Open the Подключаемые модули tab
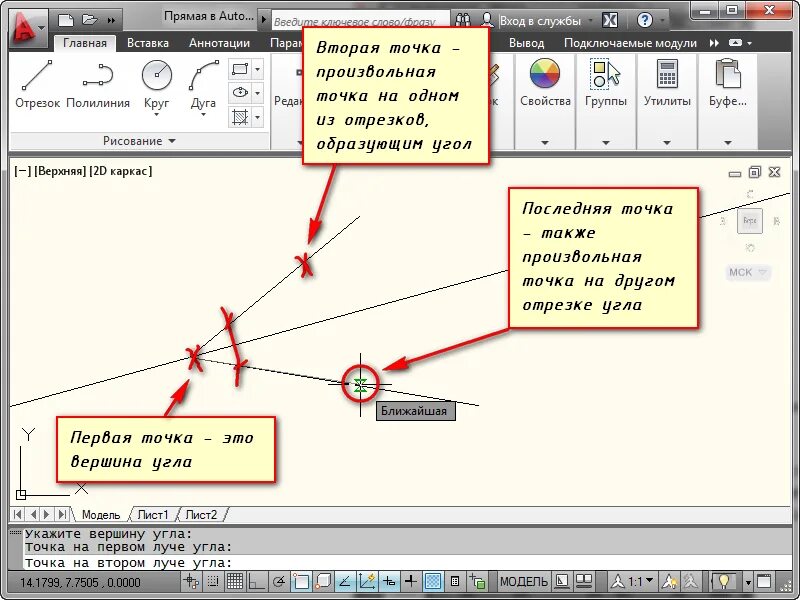Screen dimensions: 800x600 (630, 43)
